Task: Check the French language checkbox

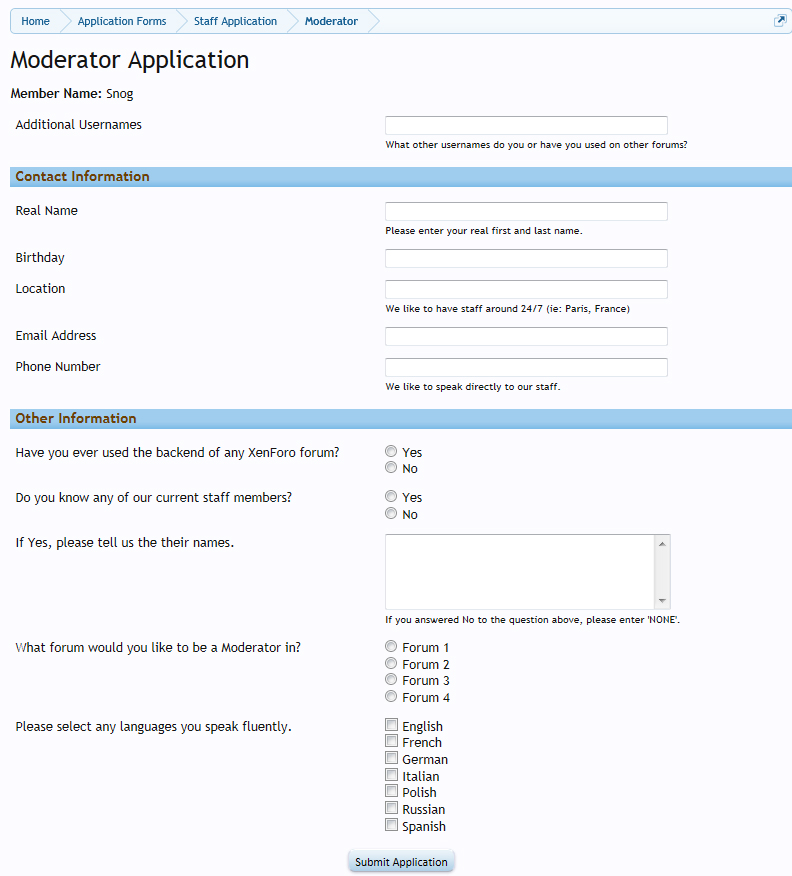Action: [x=391, y=740]
